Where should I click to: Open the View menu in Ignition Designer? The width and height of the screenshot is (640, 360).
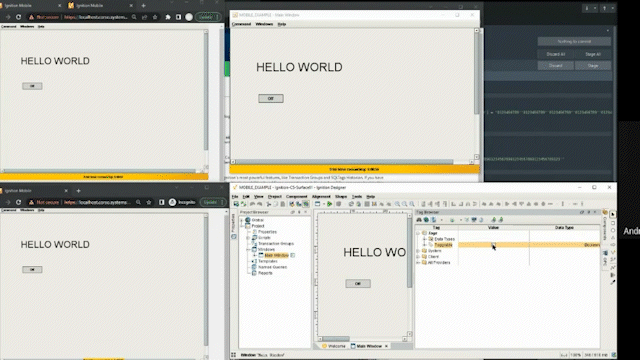tap(259, 197)
